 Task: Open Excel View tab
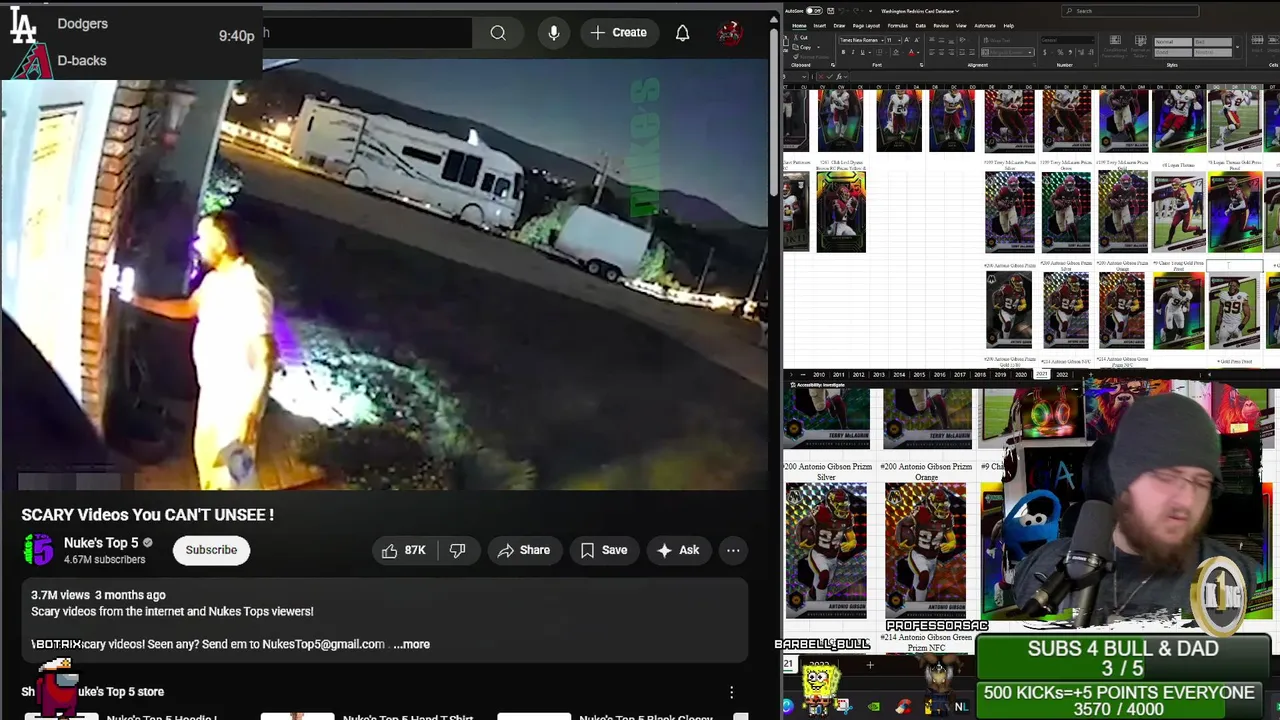point(961,26)
